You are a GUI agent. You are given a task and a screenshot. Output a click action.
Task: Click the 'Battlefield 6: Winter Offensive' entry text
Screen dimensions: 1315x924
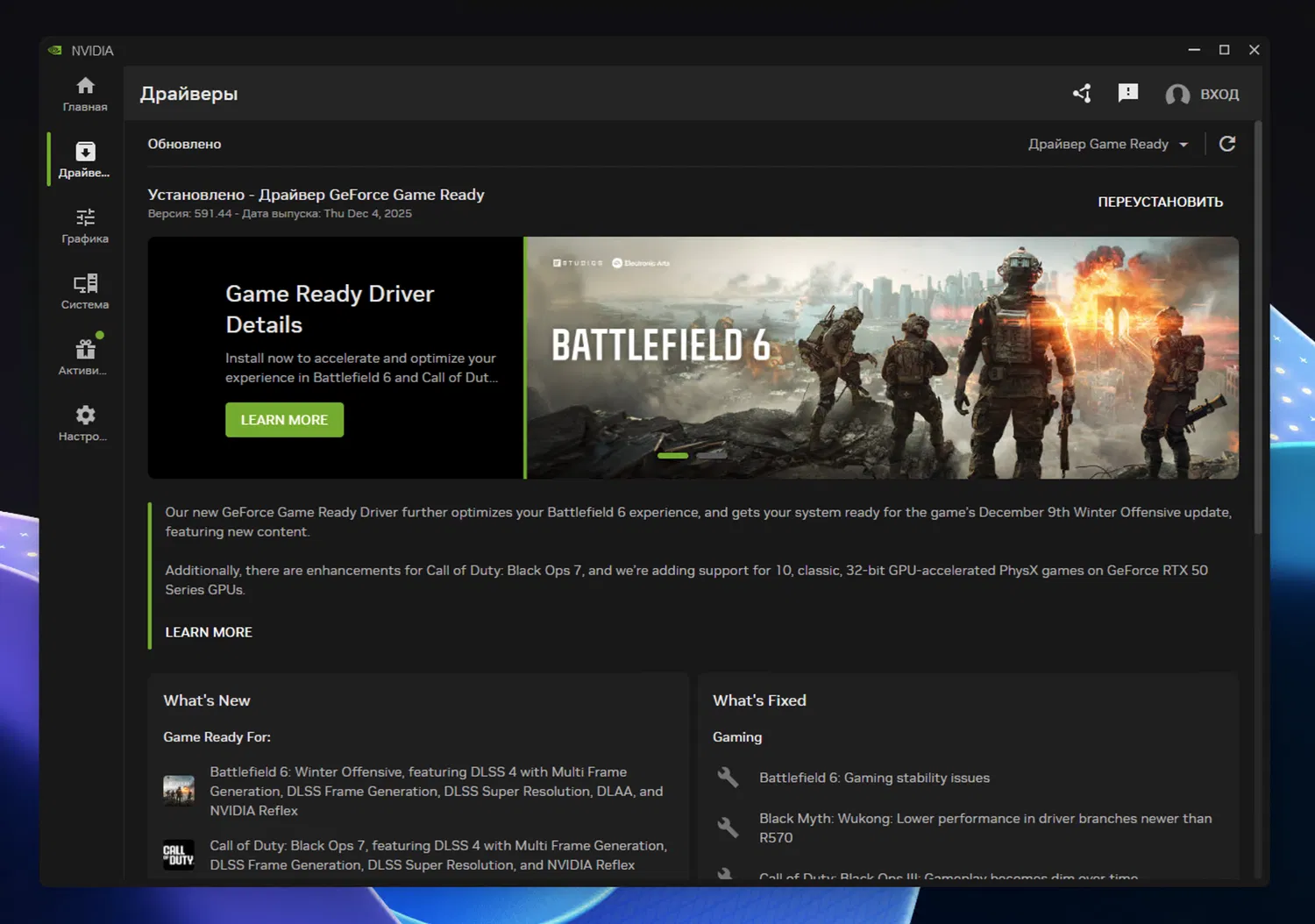coord(436,791)
